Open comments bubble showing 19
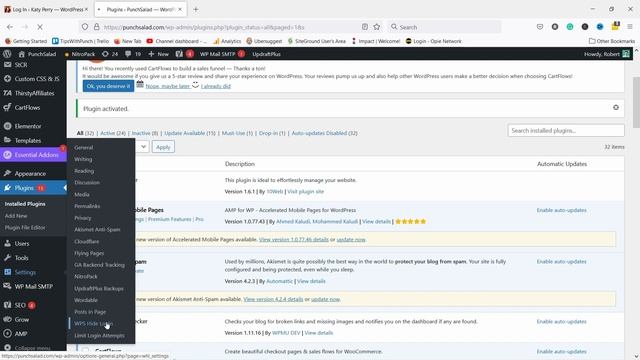The width and height of the screenshot is (640, 360). 133,54
